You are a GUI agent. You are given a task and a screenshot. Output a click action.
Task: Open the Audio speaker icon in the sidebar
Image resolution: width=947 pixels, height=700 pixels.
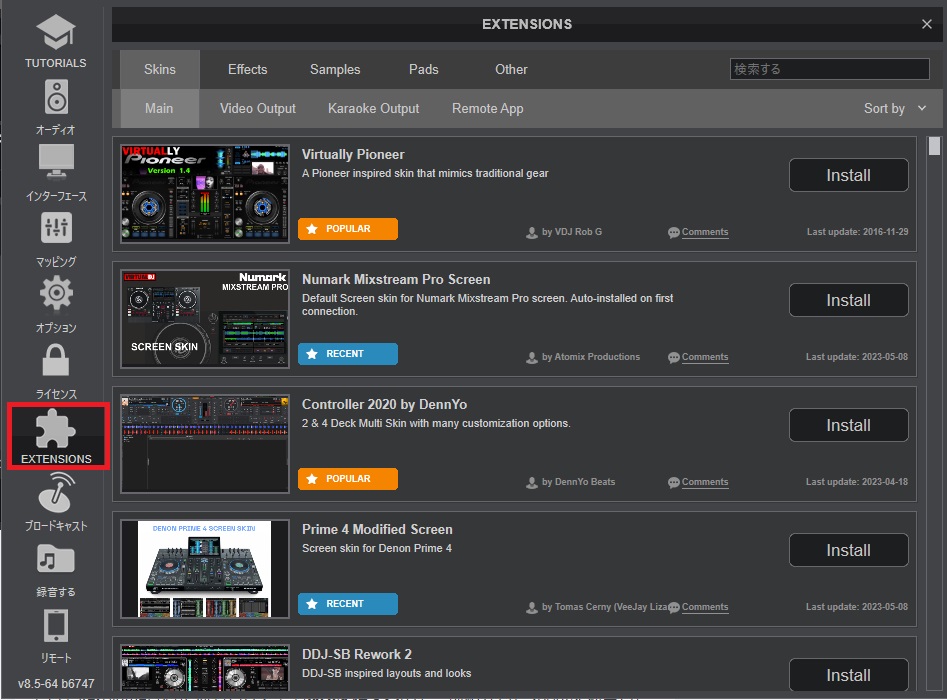[56, 97]
